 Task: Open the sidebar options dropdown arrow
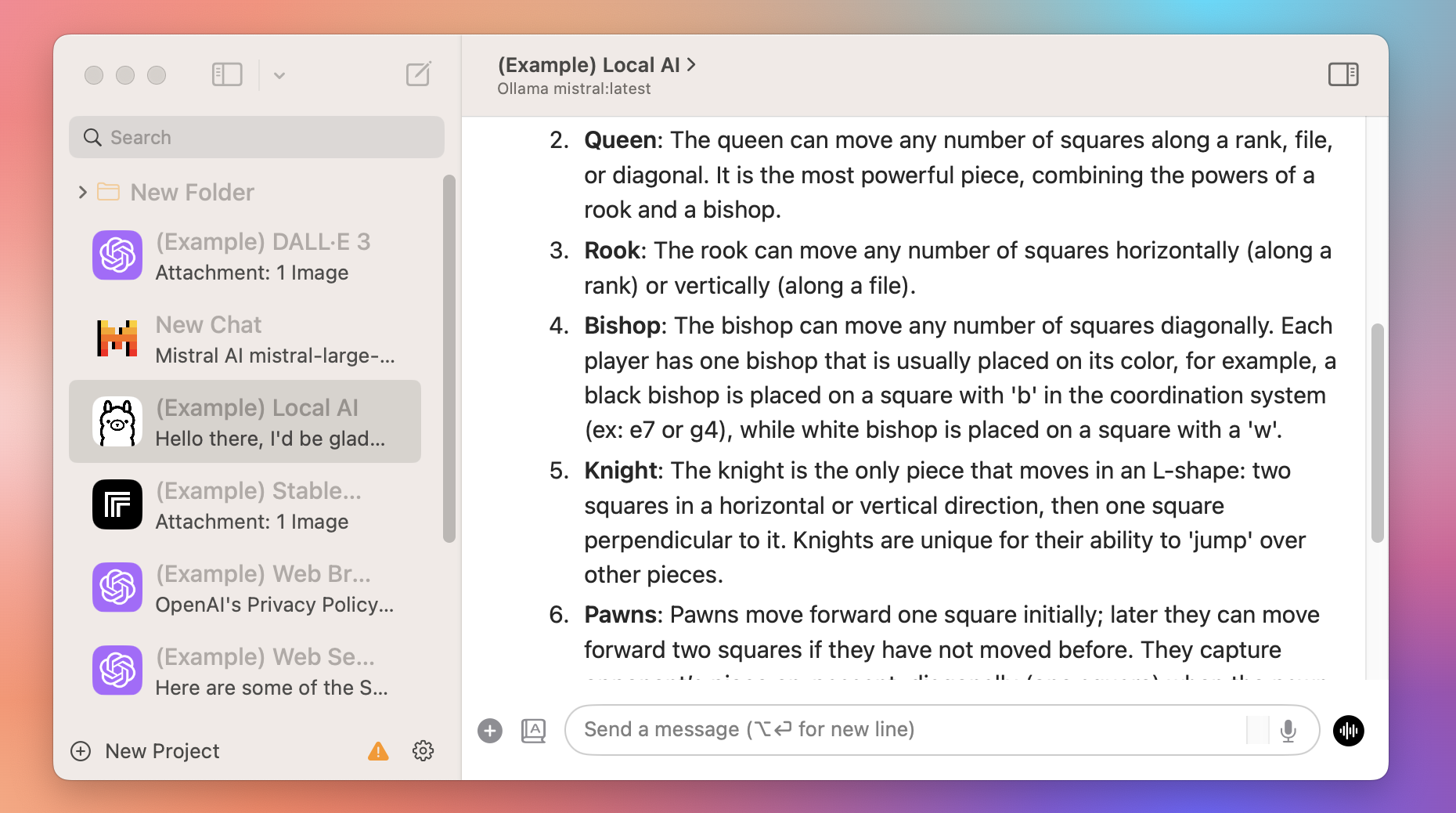point(279,75)
